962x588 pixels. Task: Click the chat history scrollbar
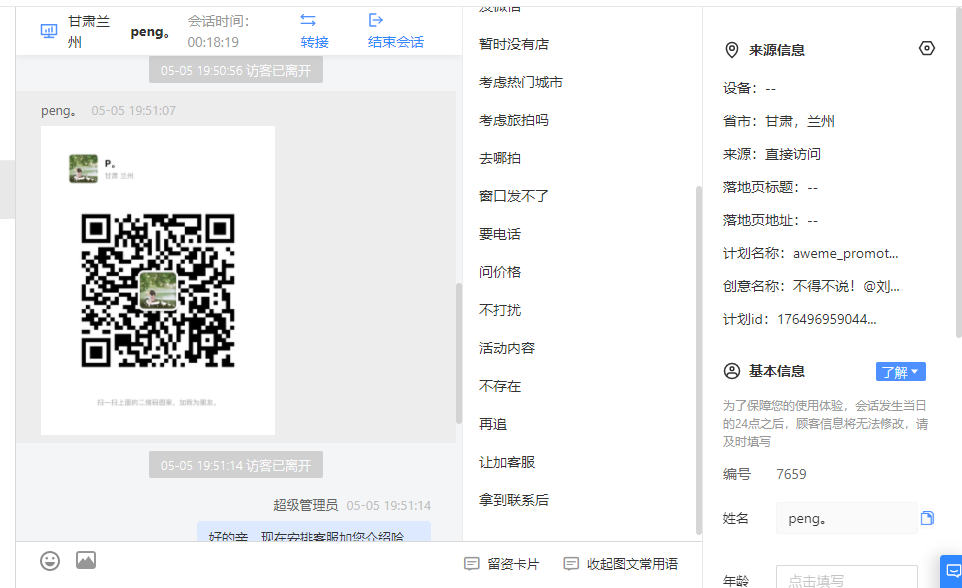(458, 353)
